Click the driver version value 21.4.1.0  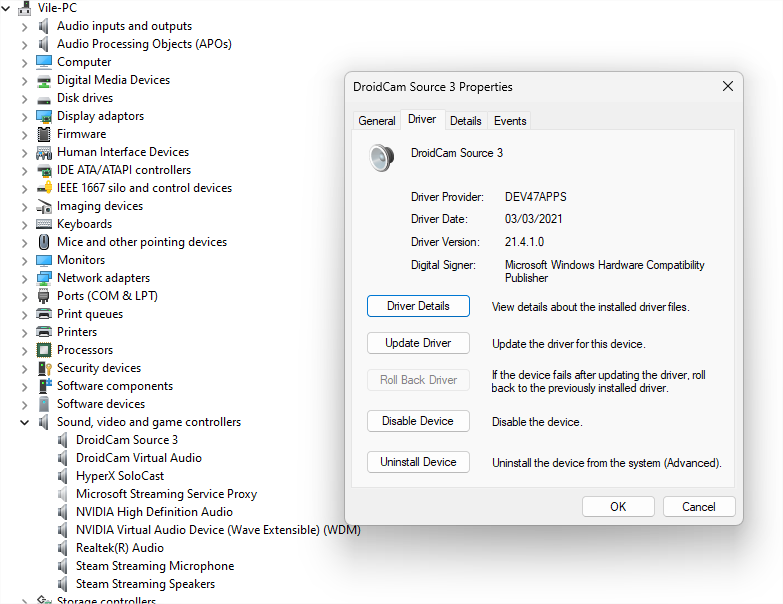tap(524, 242)
